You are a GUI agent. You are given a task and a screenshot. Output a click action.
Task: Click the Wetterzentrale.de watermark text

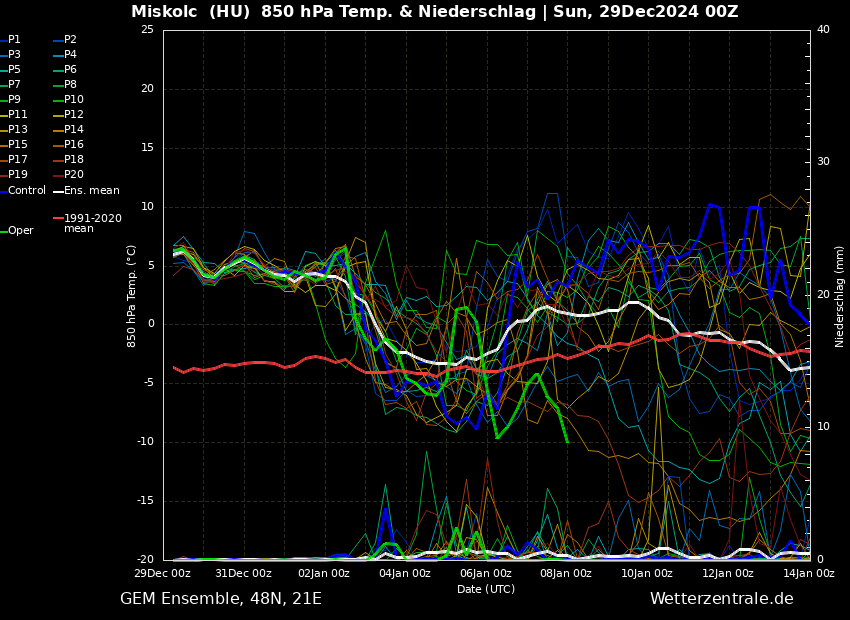(x=721, y=599)
